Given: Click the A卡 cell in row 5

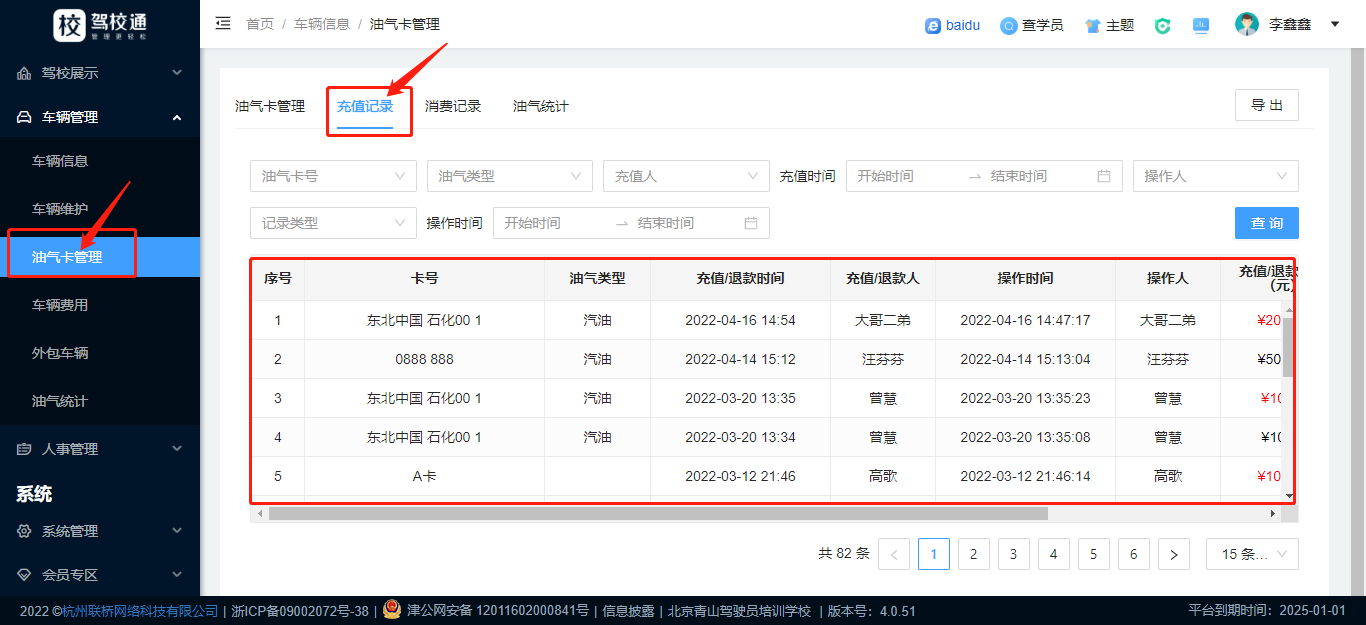Looking at the screenshot, I should click(425, 476).
